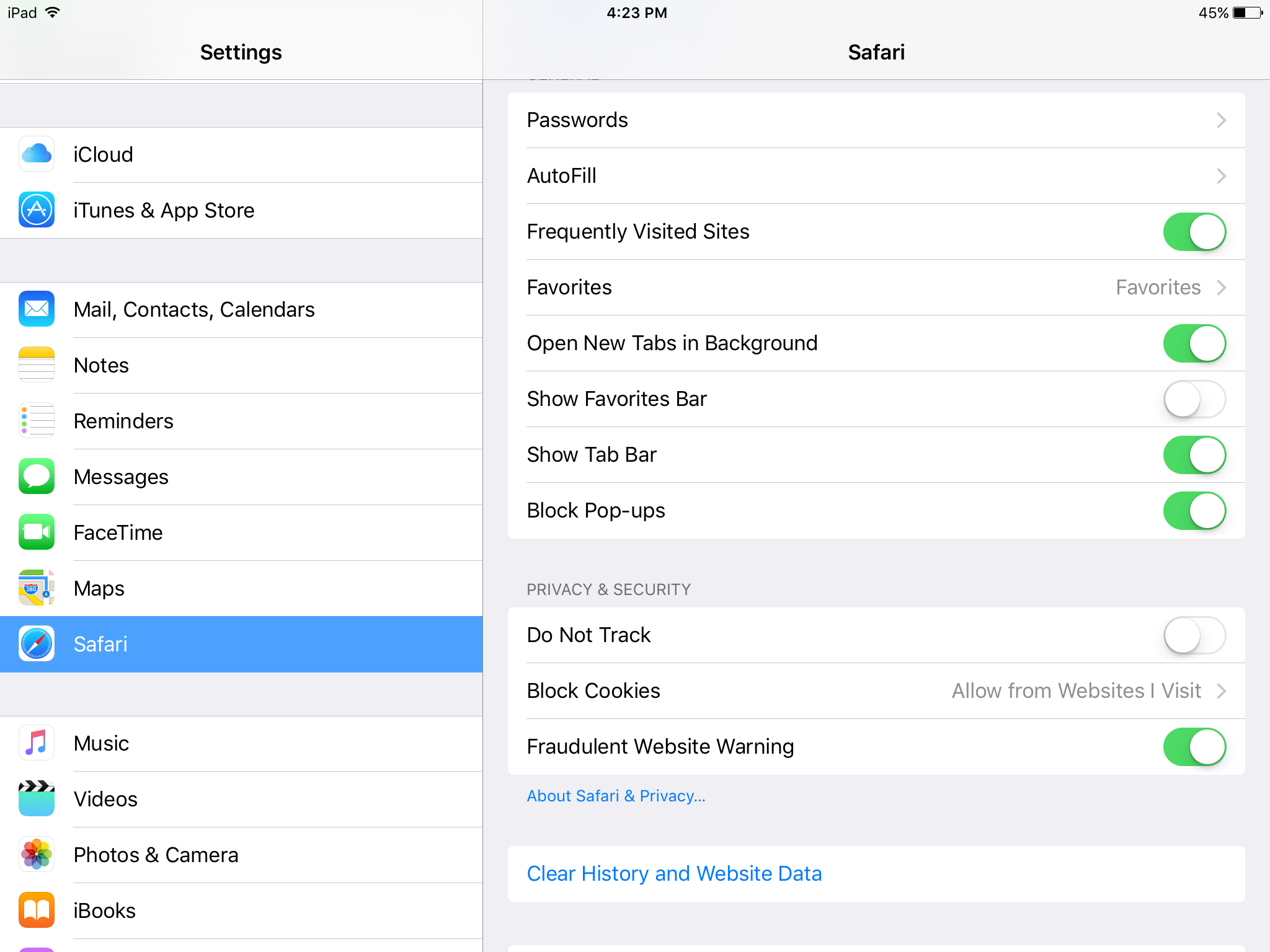
Task: Tap the Photos & Camera flower icon
Action: [37, 854]
